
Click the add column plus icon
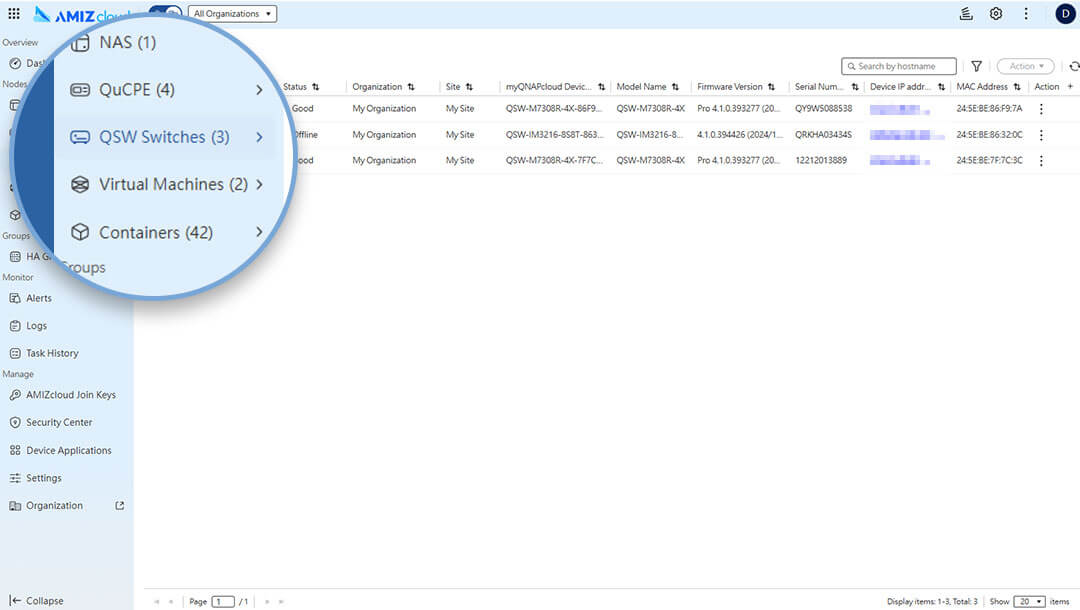point(1070,87)
